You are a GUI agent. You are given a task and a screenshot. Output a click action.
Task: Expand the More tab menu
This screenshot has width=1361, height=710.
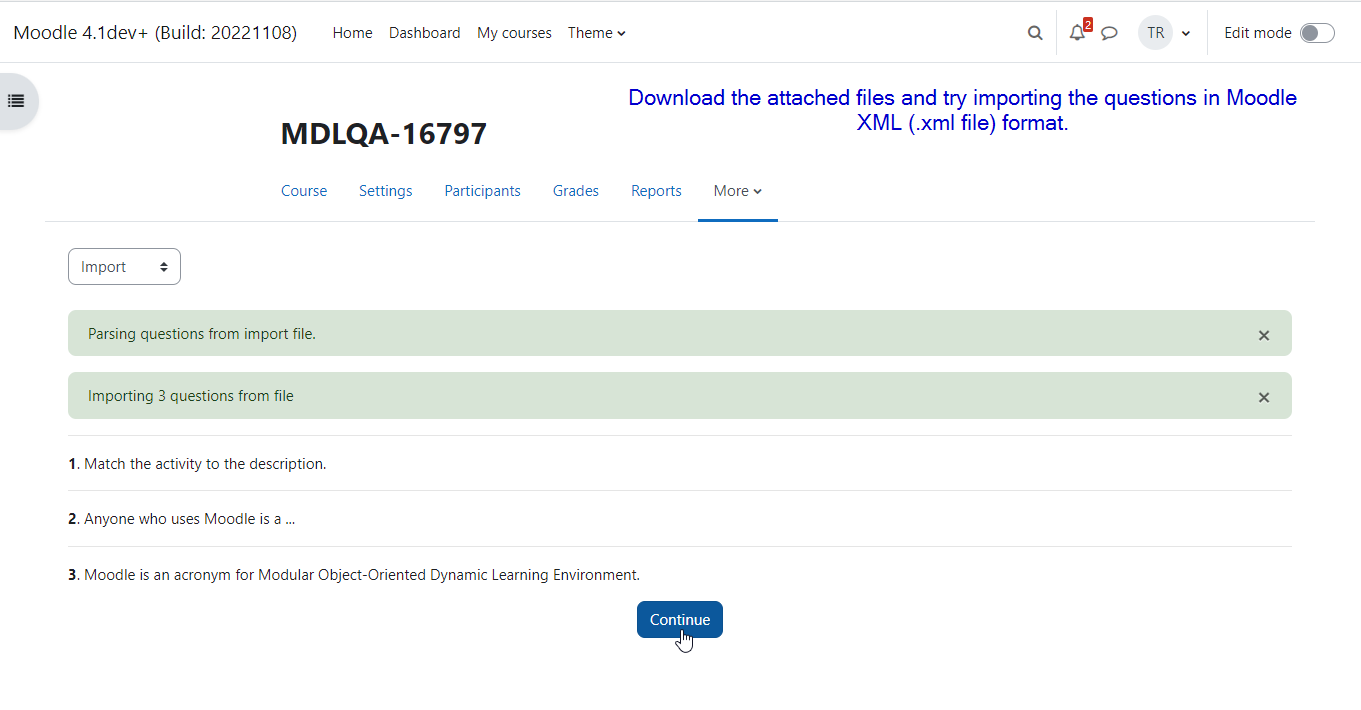[x=738, y=191]
